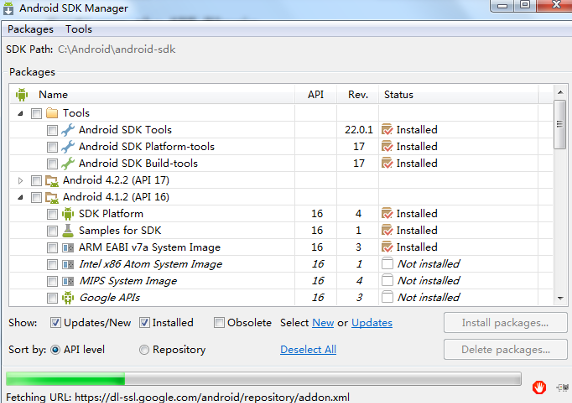This screenshot has height=403, width=572.
Task: Click the green Android SDK Build-tools wrench icon
Action: click(x=68, y=163)
